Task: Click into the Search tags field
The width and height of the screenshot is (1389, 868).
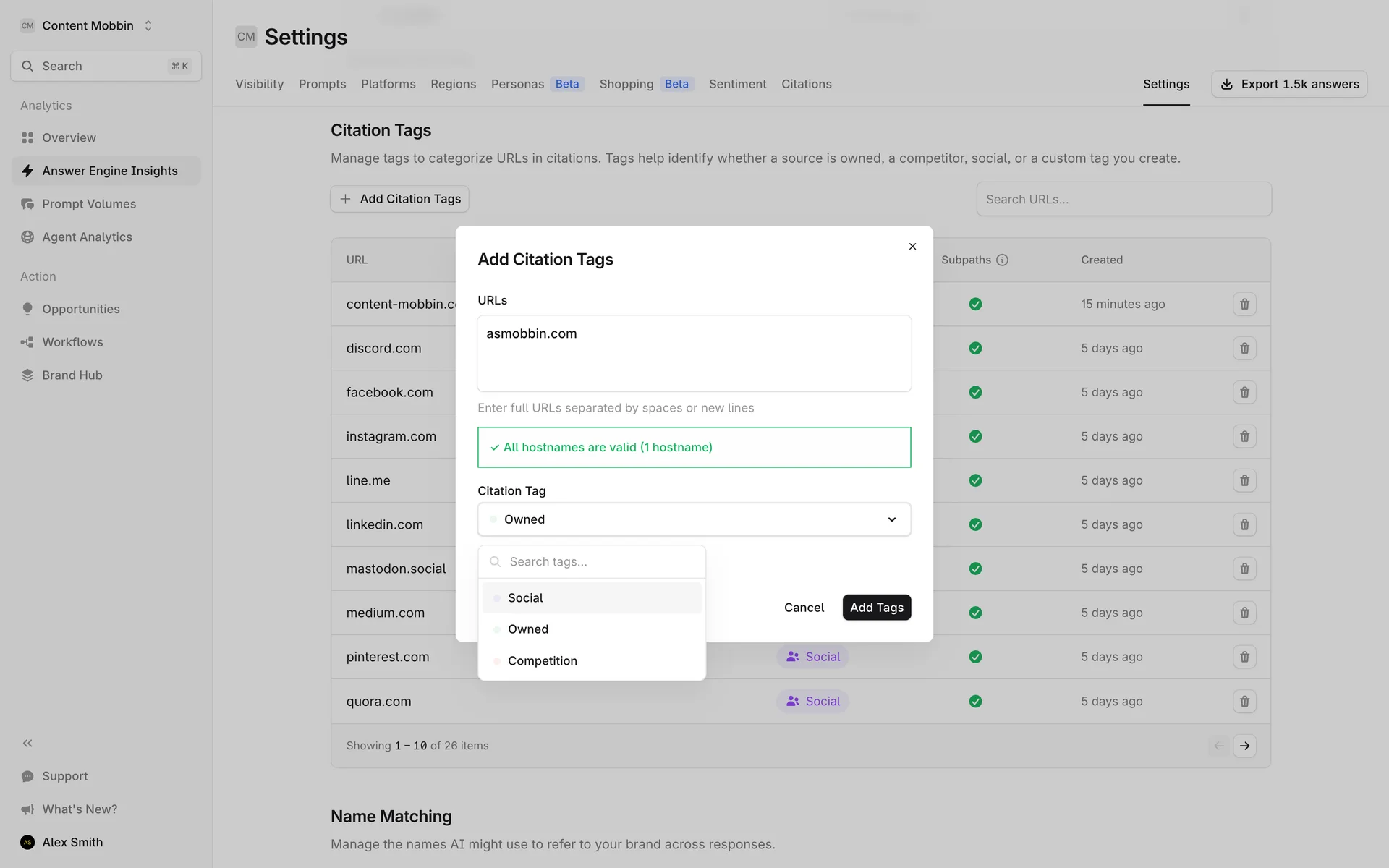Action: pos(600,562)
